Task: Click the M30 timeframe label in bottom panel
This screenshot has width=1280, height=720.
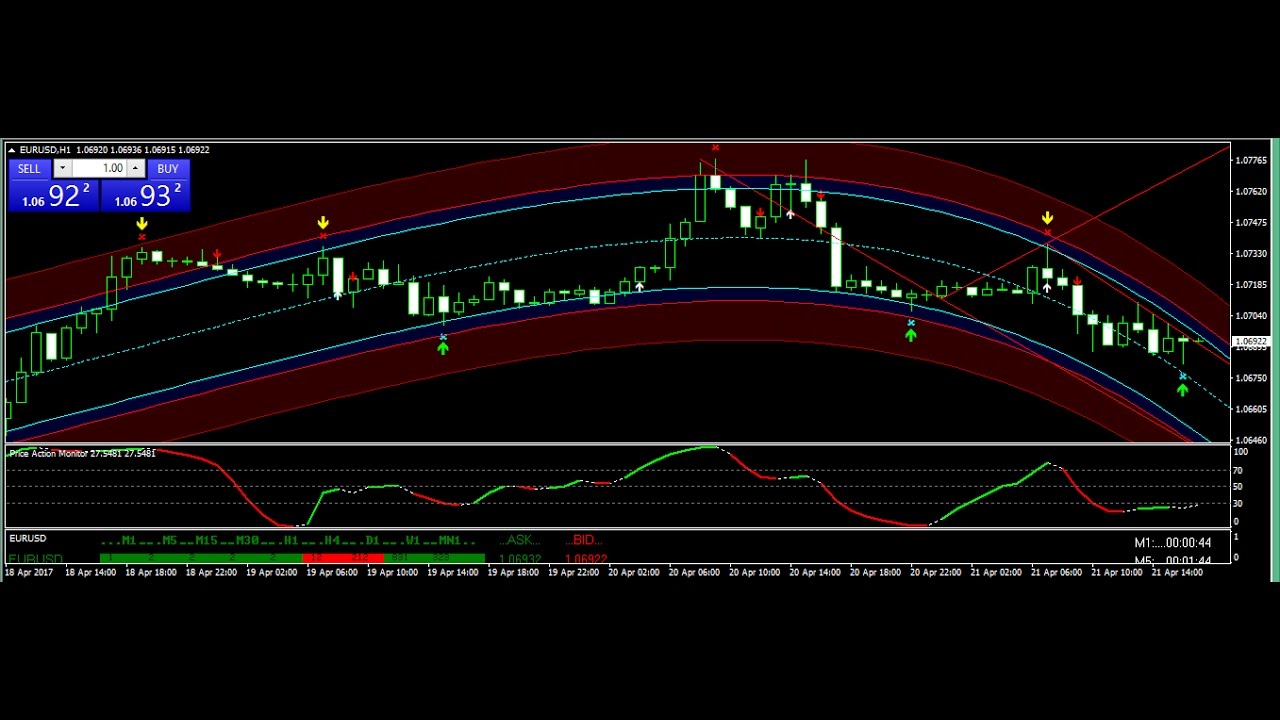Action: (247, 541)
